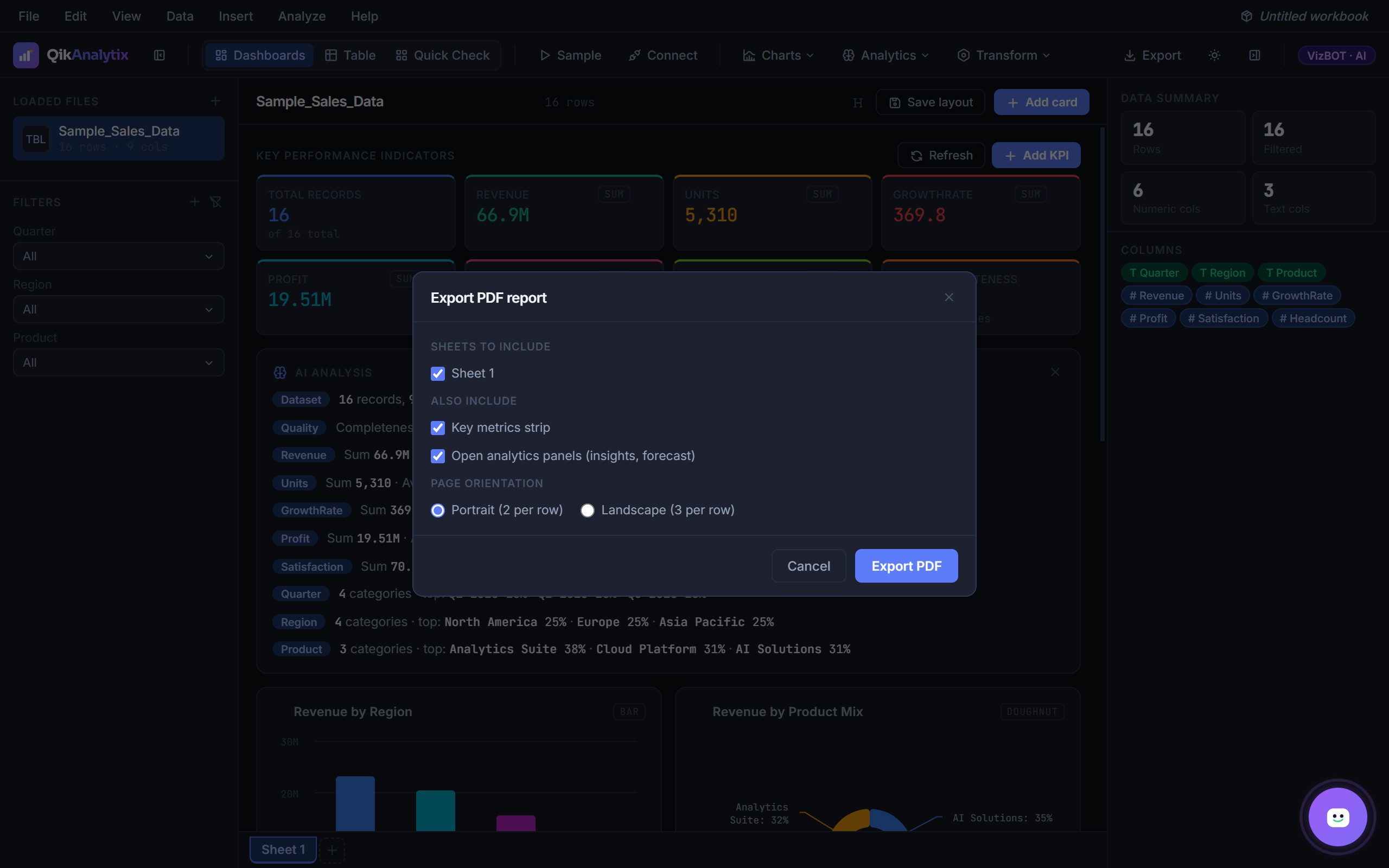Close the Export PDF report dialog
1389x868 pixels.
tap(949, 297)
